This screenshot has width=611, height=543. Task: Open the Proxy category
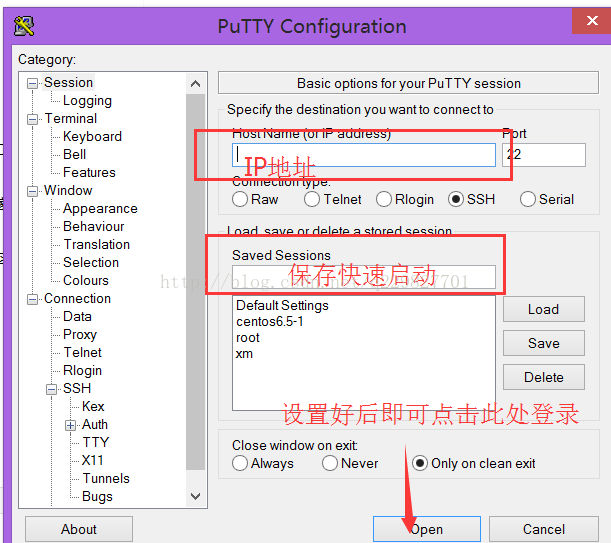click(80, 334)
